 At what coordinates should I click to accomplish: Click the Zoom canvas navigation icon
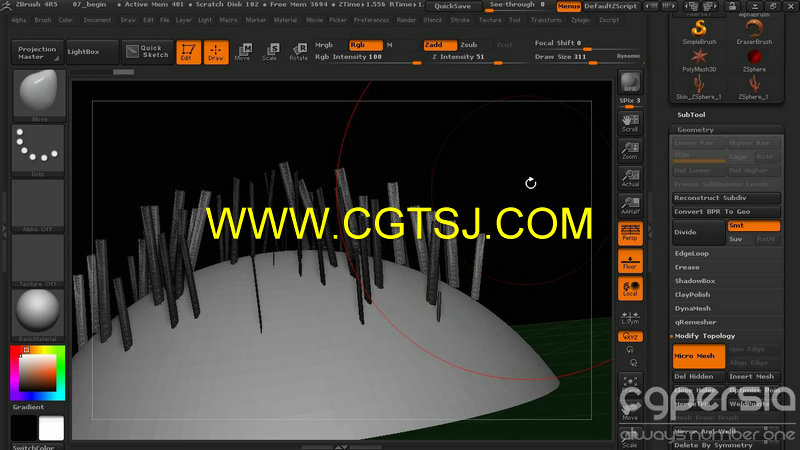pos(630,151)
